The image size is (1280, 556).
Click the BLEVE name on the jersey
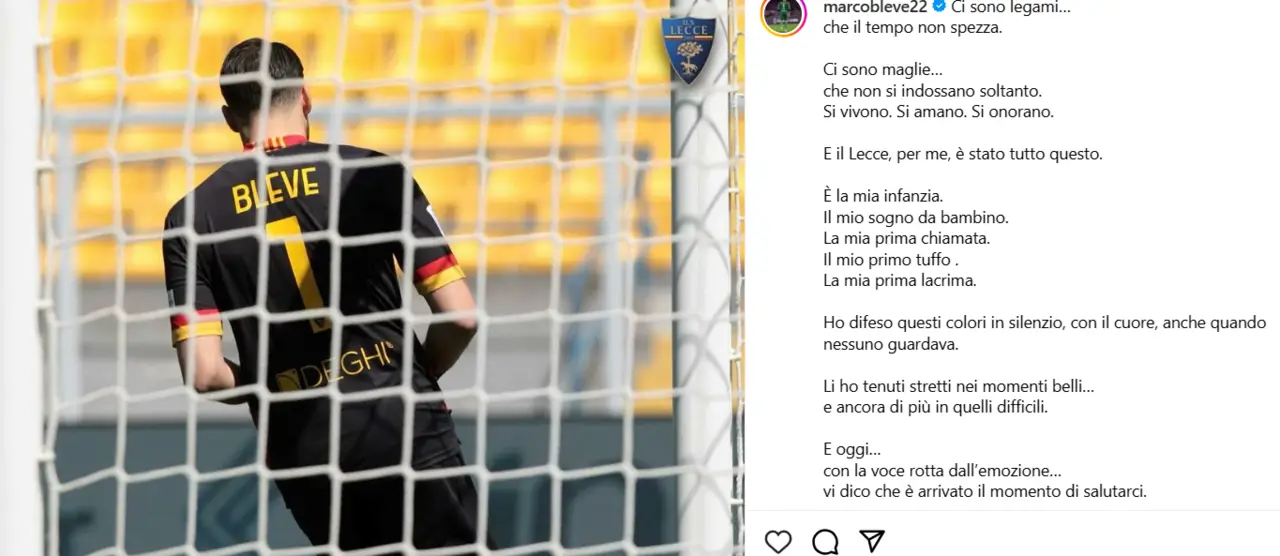tap(275, 189)
